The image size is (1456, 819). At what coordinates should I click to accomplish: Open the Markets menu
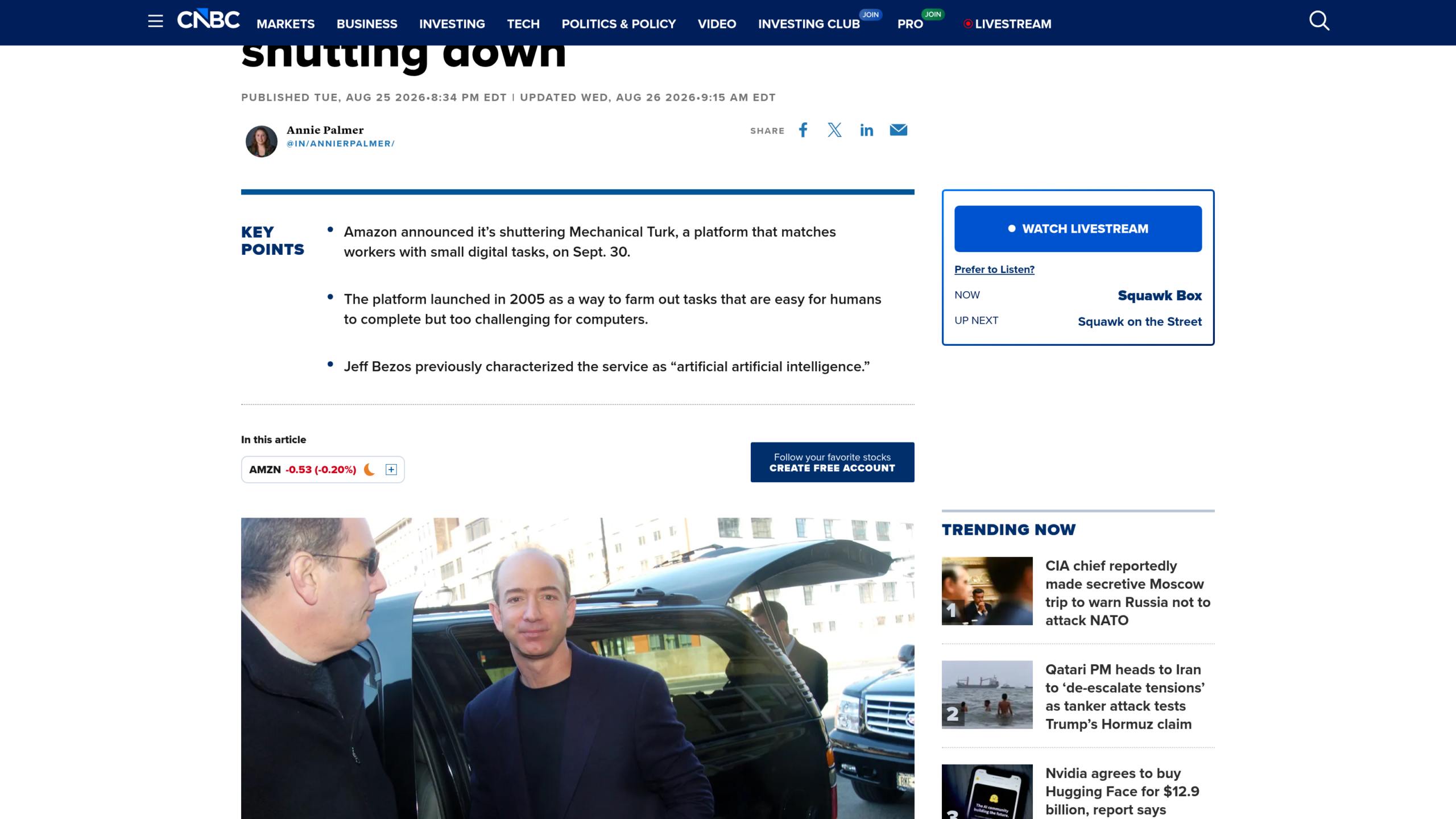click(x=286, y=24)
